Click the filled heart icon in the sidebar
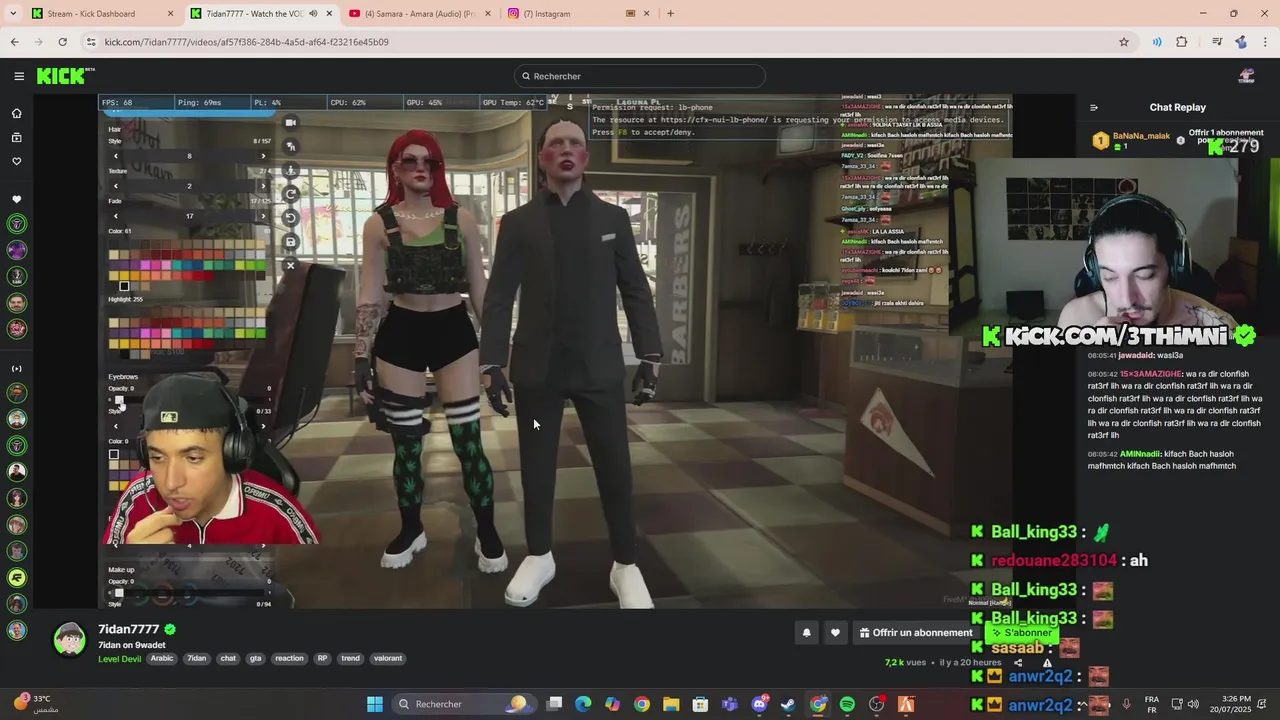 [17, 200]
